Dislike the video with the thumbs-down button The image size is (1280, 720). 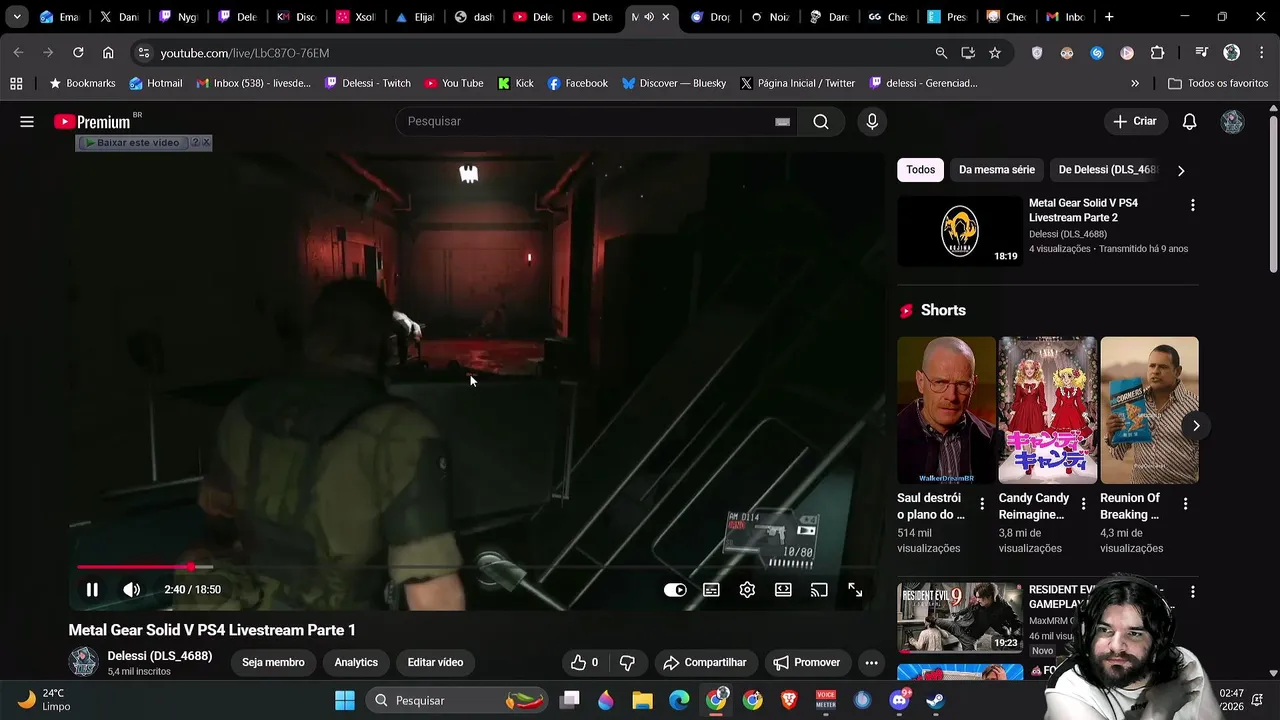pyautogui.click(x=627, y=662)
